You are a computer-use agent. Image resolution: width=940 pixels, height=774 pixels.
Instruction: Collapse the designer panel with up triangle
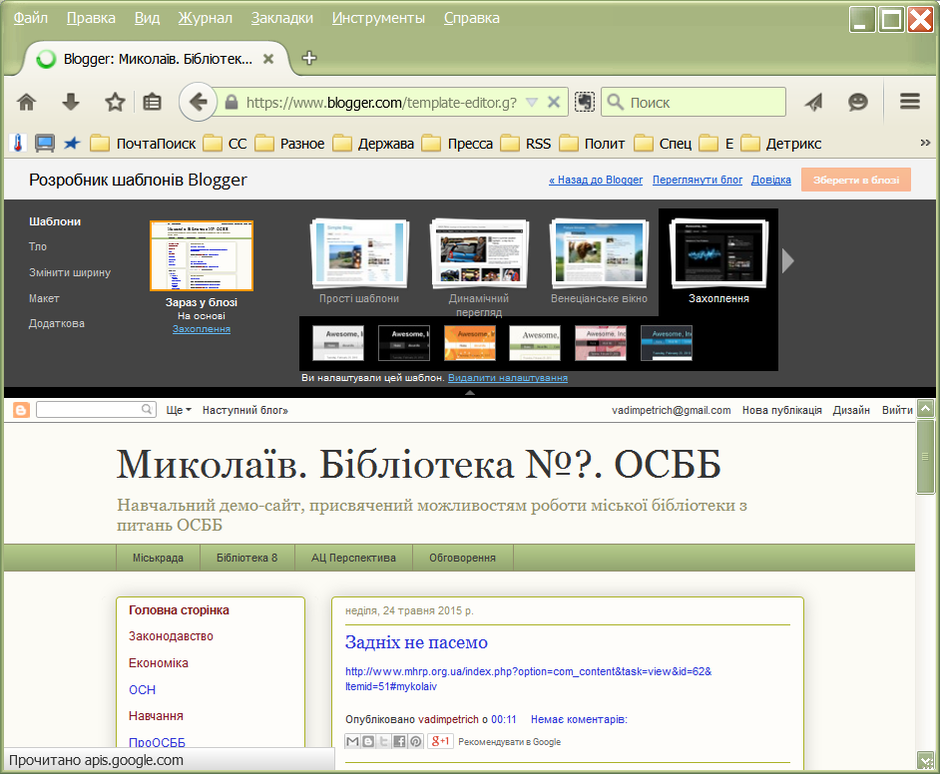(470, 393)
